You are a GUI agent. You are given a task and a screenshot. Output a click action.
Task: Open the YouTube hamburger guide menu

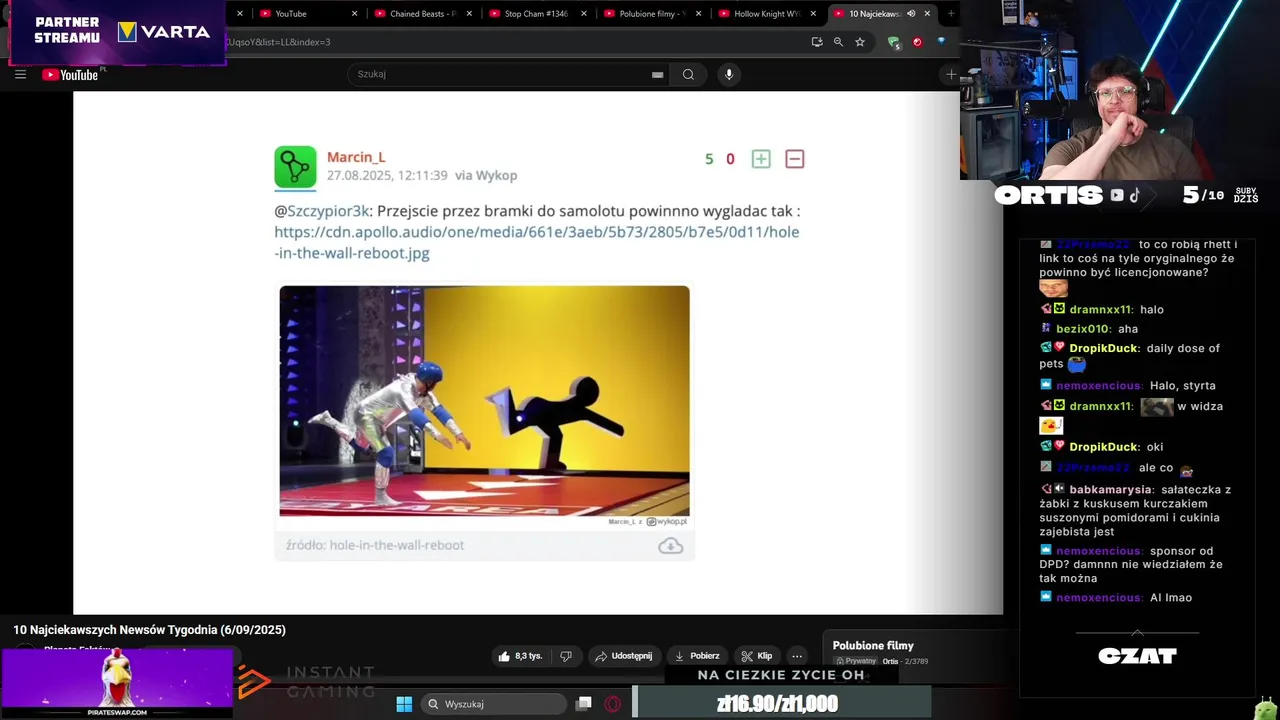point(20,75)
